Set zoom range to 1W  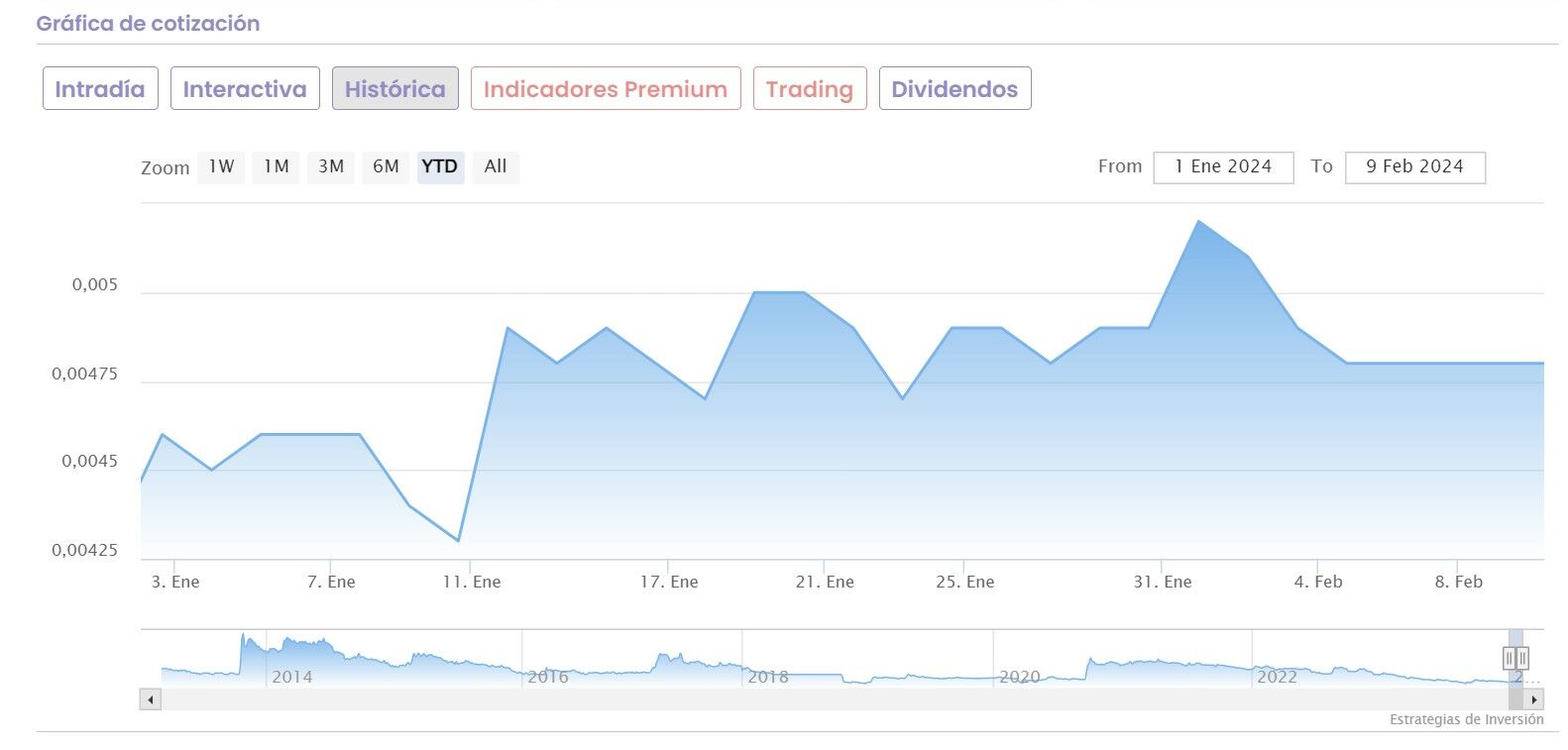click(221, 166)
